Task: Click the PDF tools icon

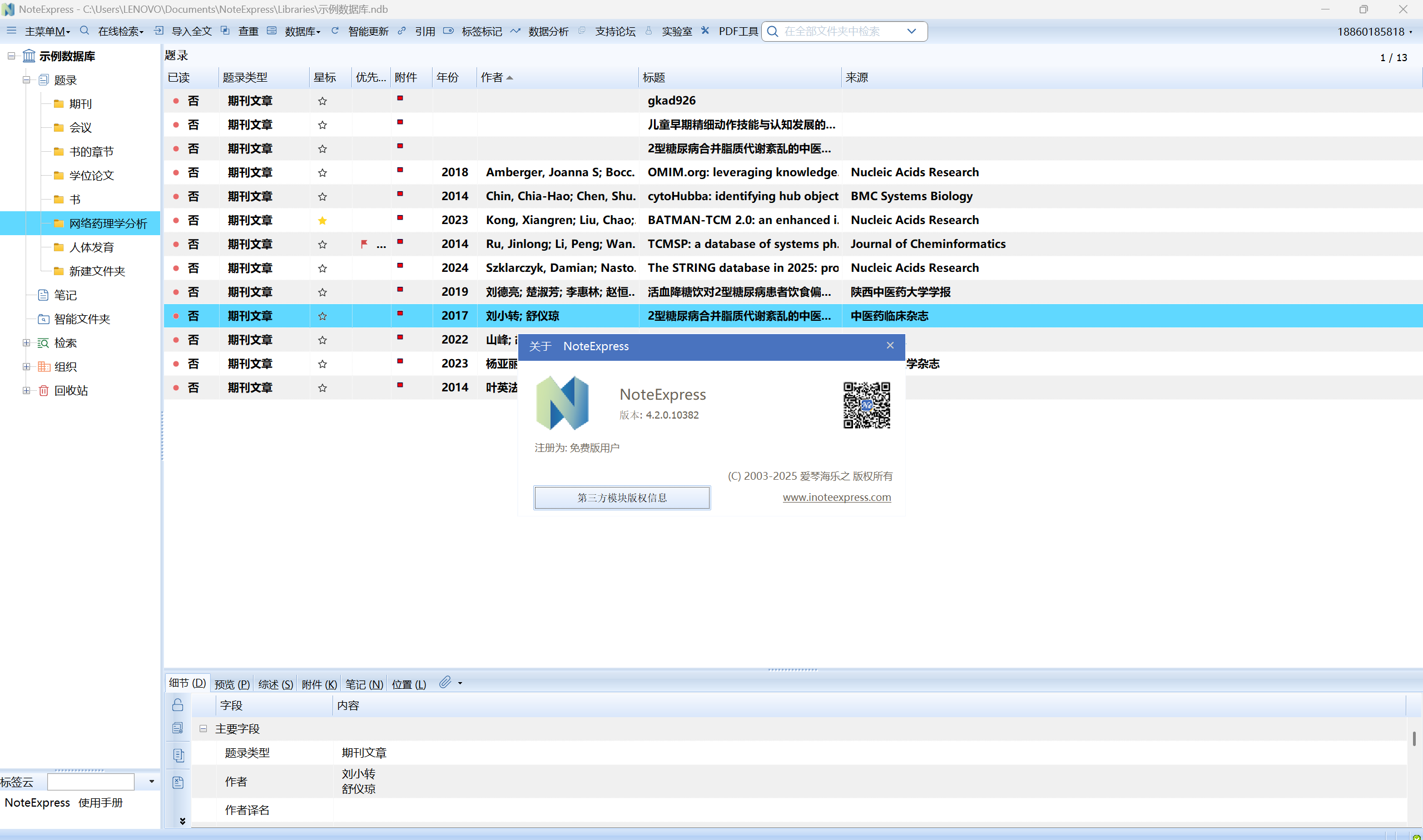Action: (705, 31)
